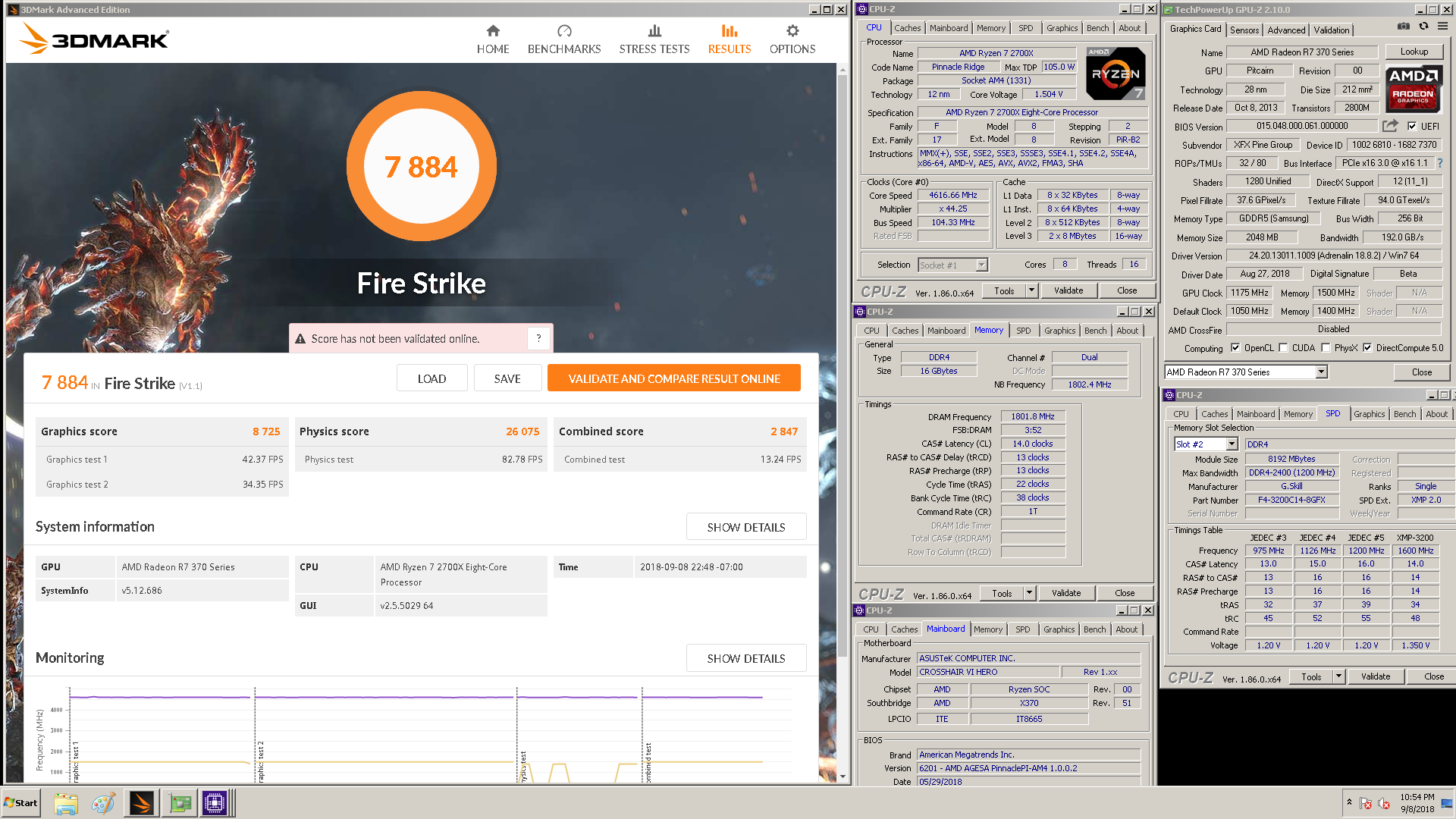Click the part number F4-3200C14-8GFX
This screenshot has width=1456, height=819.
point(1291,500)
